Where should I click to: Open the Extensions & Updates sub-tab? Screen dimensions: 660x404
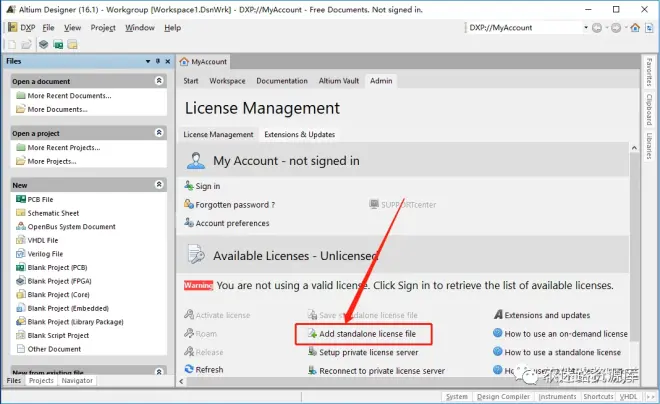click(x=300, y=135)
